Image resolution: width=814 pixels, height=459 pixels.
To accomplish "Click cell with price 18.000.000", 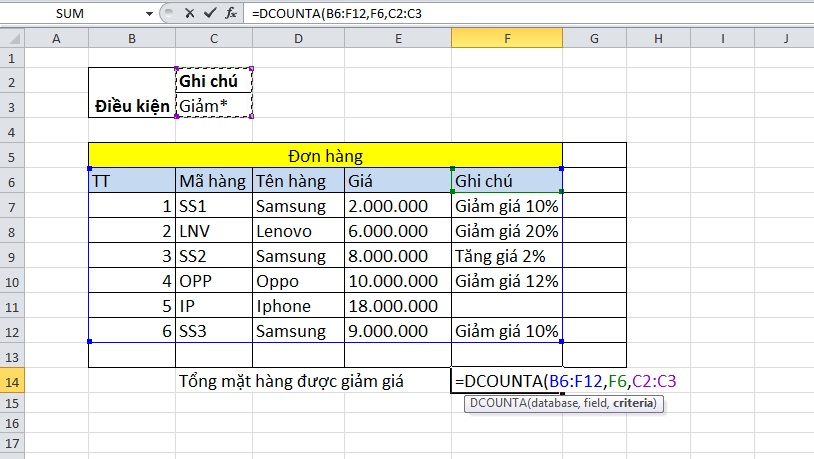I will (397, 306).
